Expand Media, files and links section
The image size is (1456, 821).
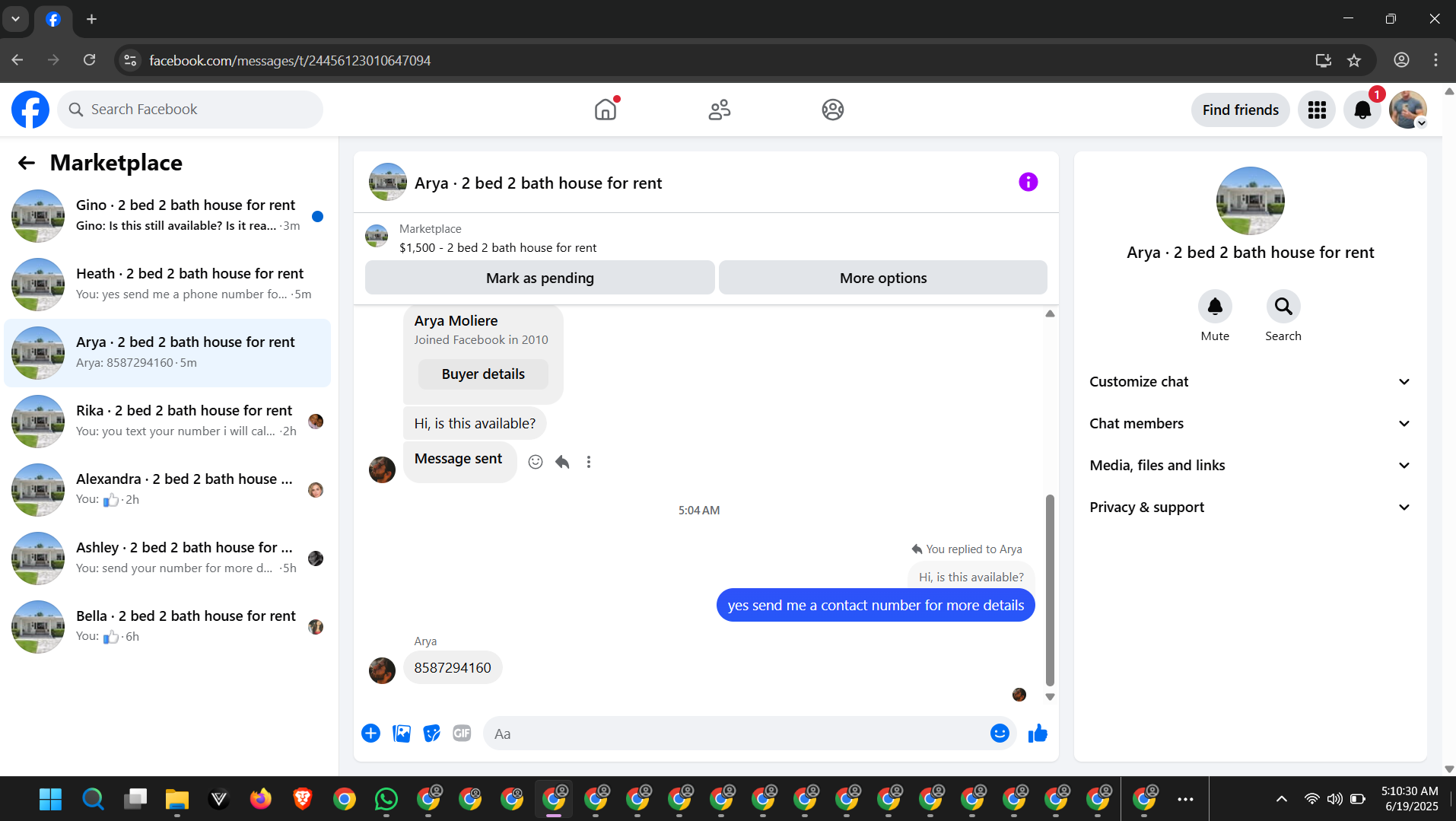pyautogui.click(x=1250, y=466)
